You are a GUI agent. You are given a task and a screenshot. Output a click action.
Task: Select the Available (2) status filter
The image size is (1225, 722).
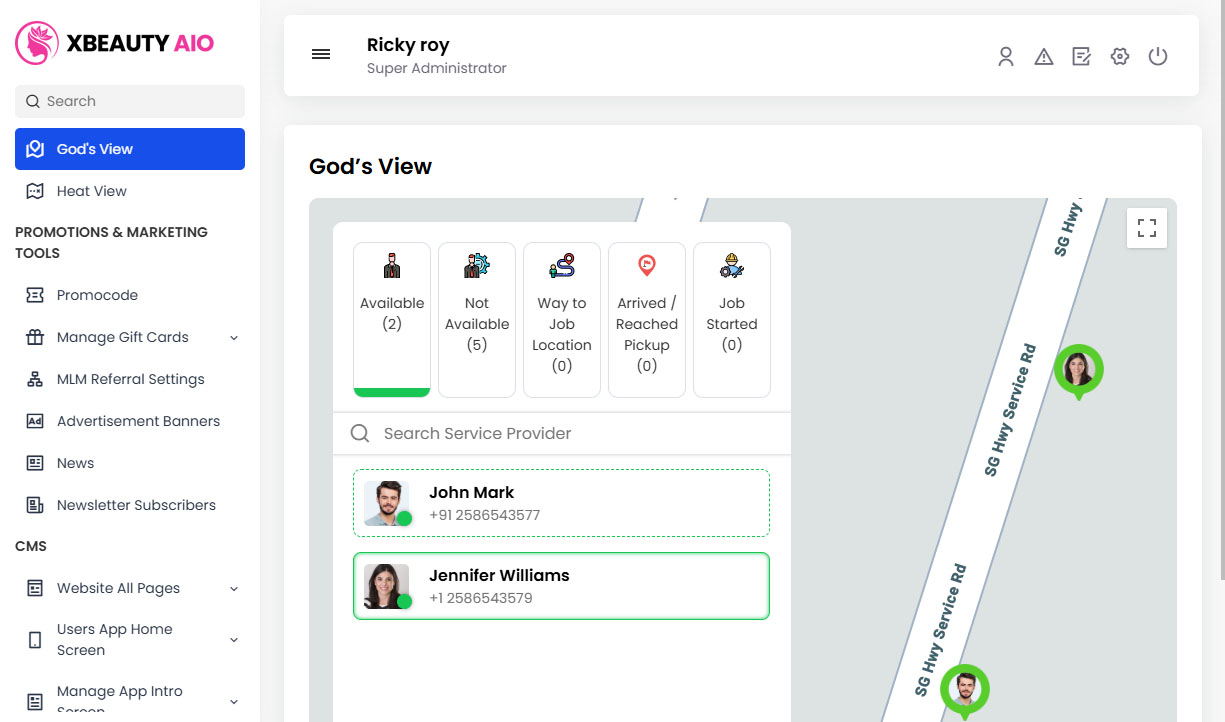tap(392, 318)
